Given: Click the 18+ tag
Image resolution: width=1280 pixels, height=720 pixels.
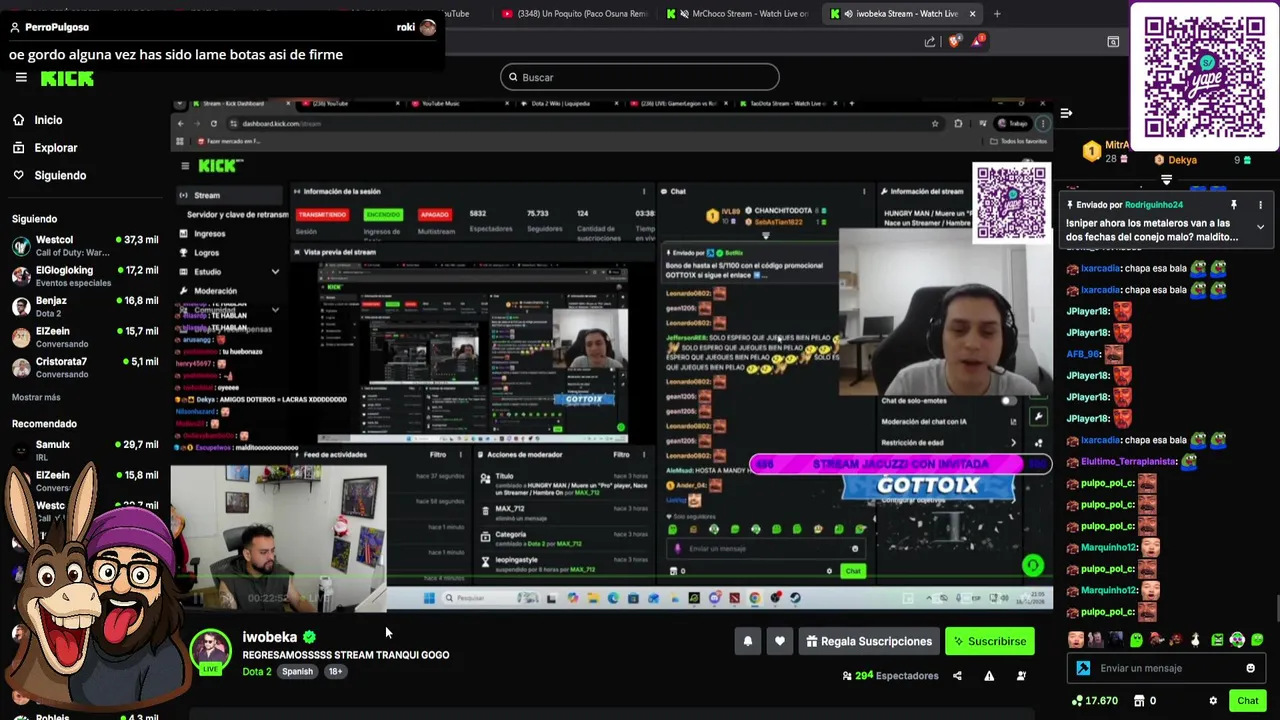Looking at the screenshot, I should 335,671.
